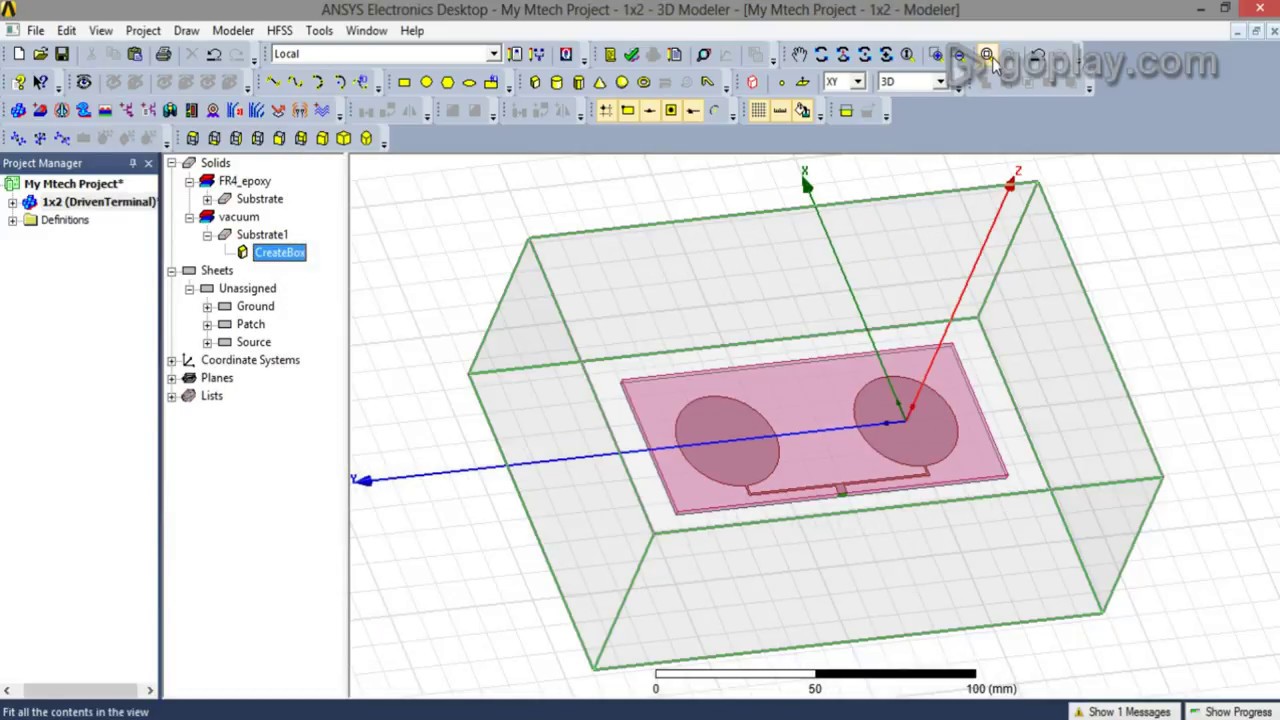
Task: Expand the Planes tree node
Action: (171, 378)
